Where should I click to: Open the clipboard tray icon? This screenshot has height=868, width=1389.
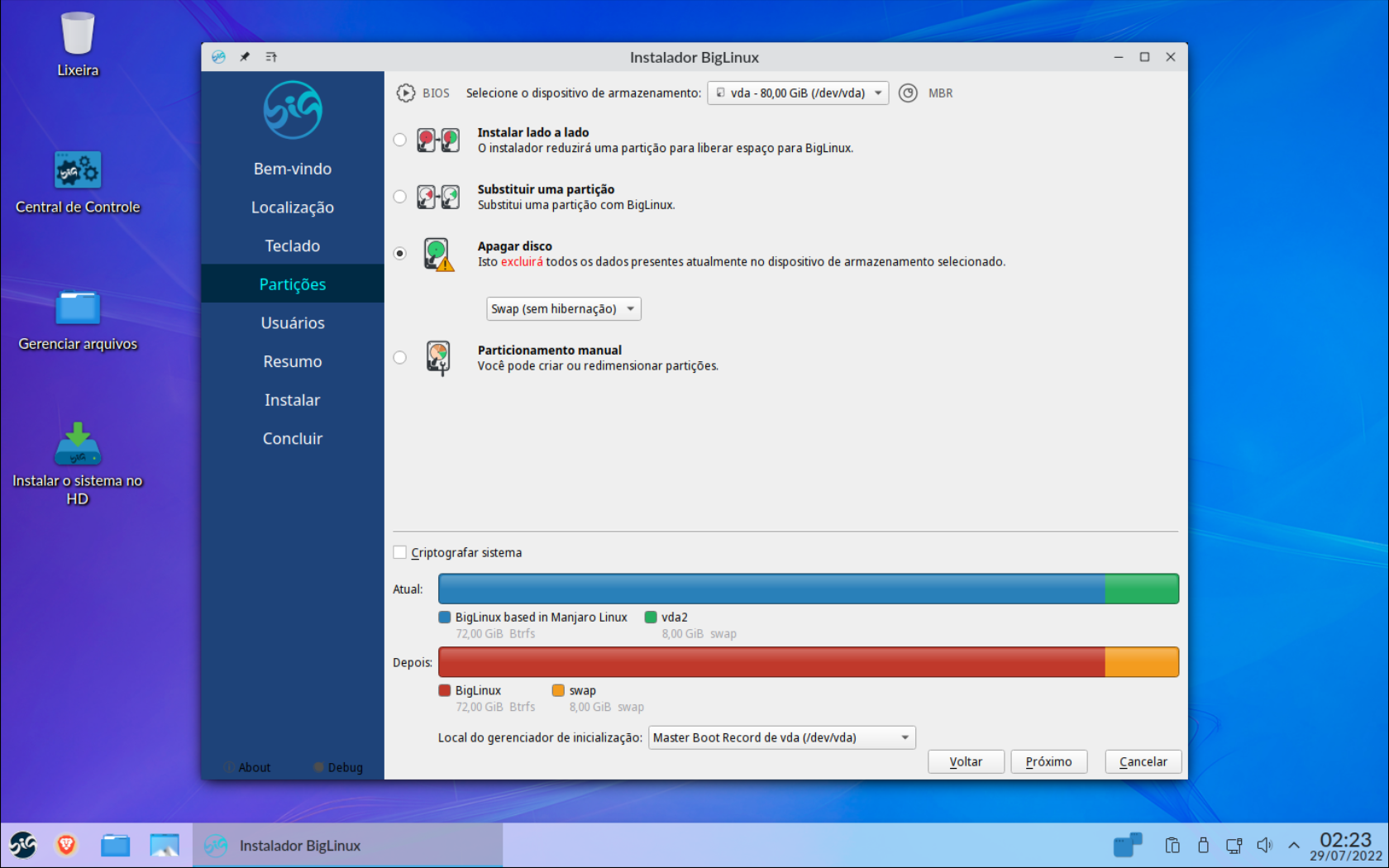pos(1172,845)
